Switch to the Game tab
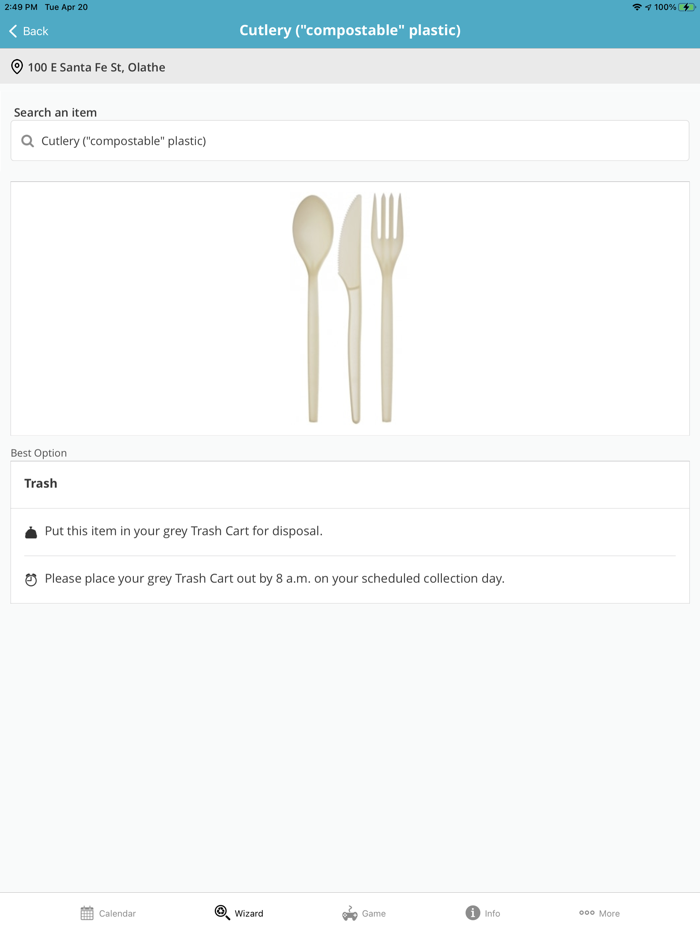Image resolution: width=700 pixels, height=934 pixels. pos(364,913)
